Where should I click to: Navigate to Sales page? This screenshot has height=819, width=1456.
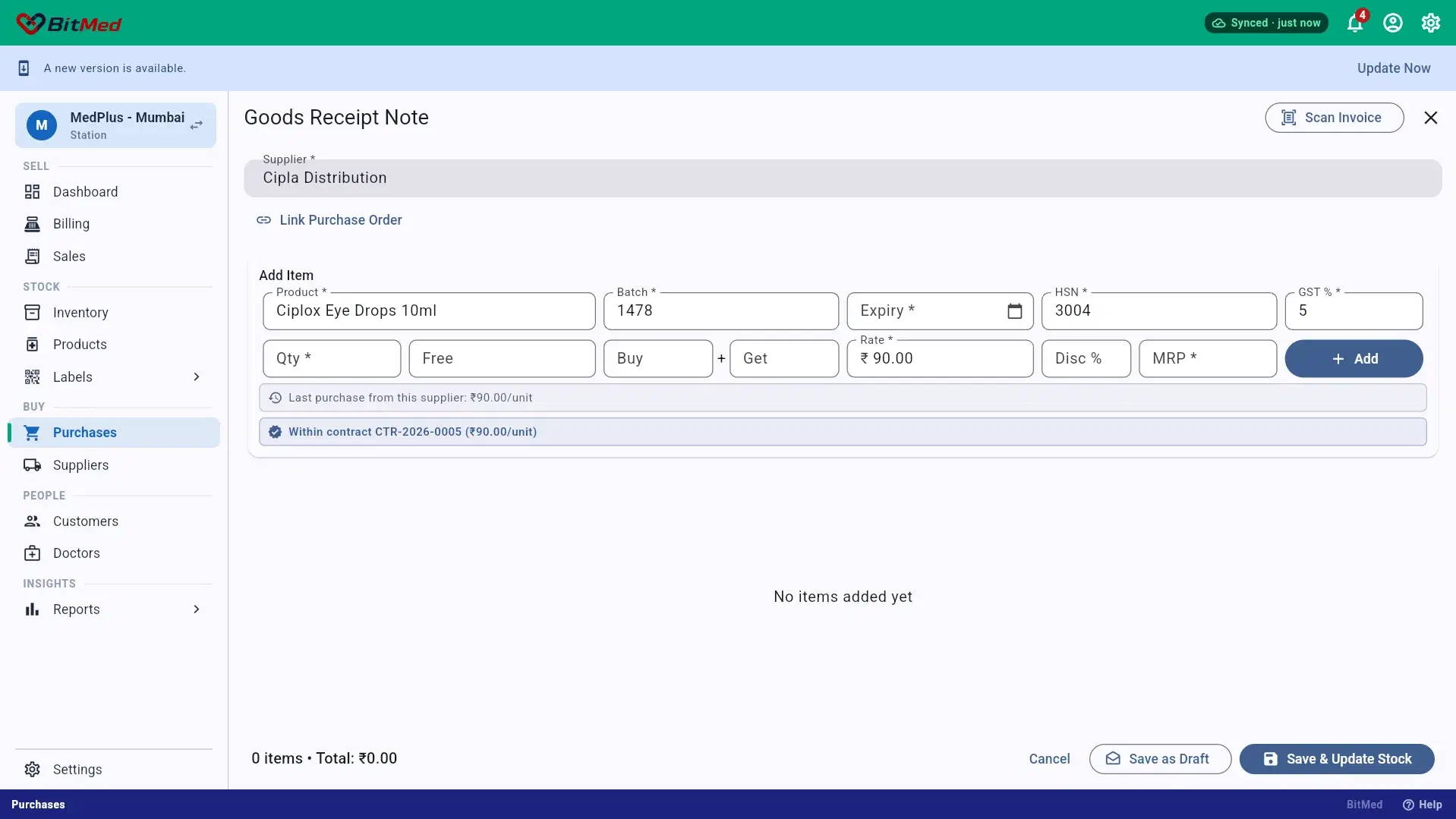click(114, 257)
